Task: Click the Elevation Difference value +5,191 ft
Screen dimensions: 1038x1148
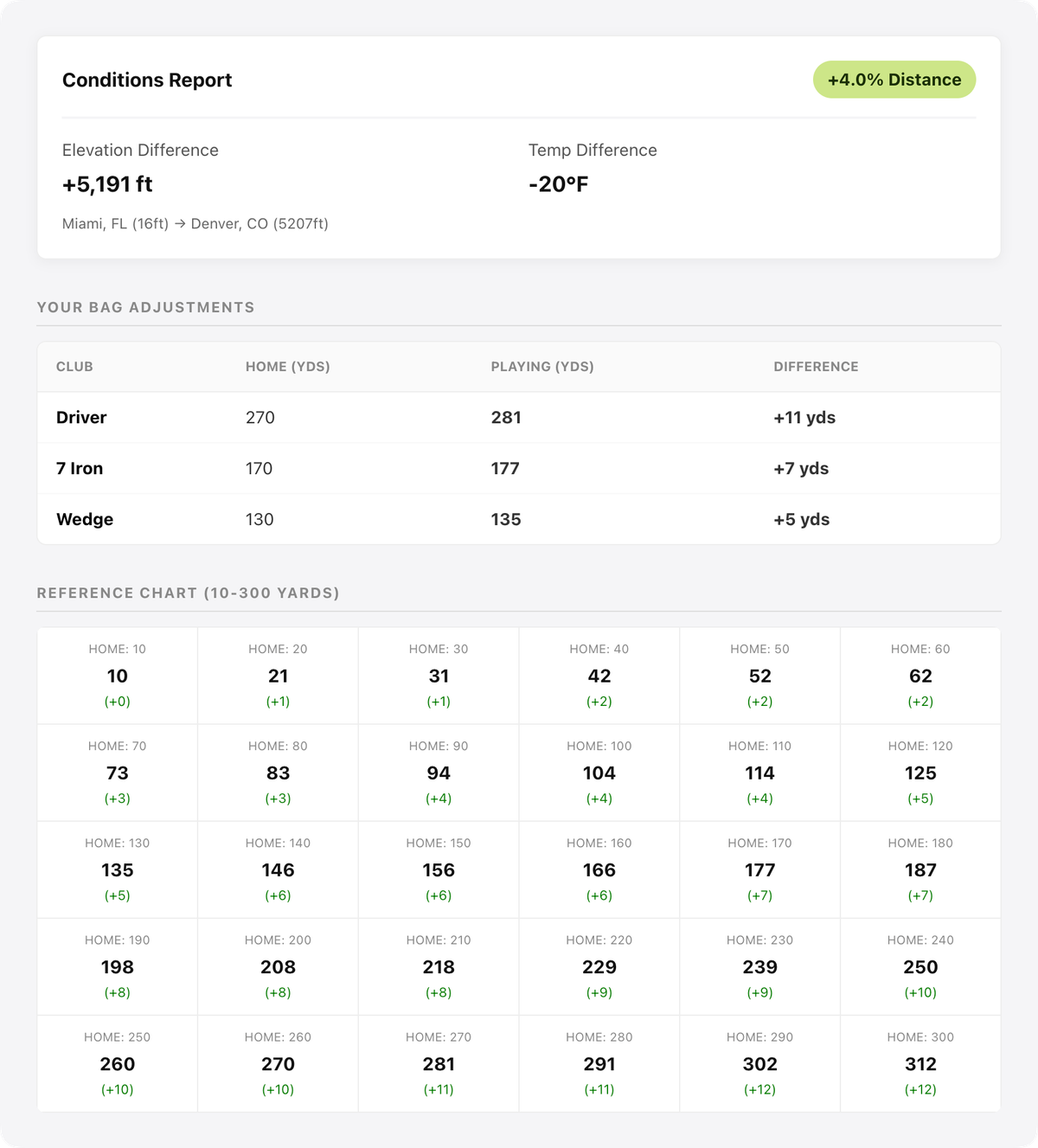Action: [106, 184]
